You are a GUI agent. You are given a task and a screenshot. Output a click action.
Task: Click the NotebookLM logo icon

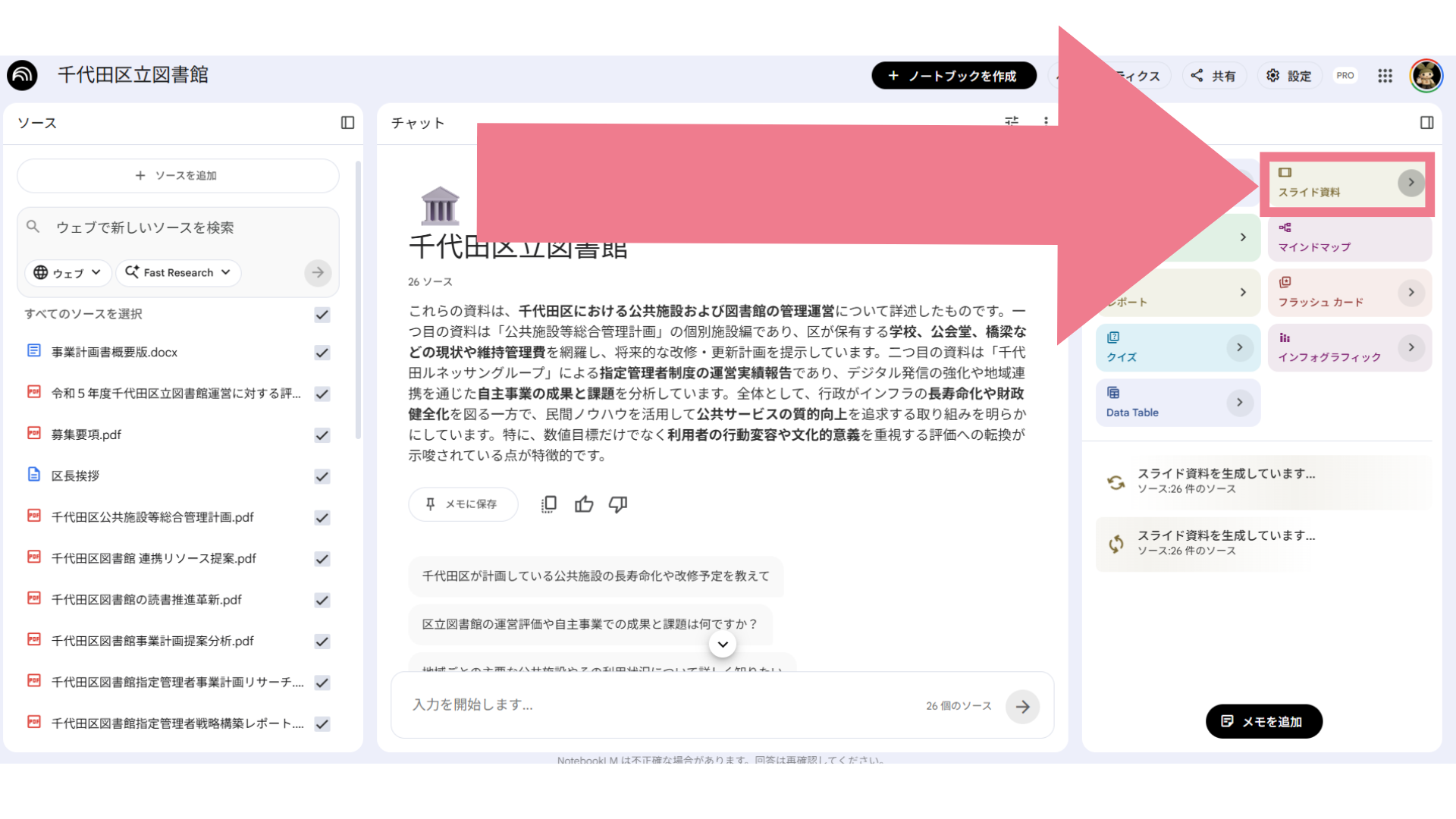[23, 75]
